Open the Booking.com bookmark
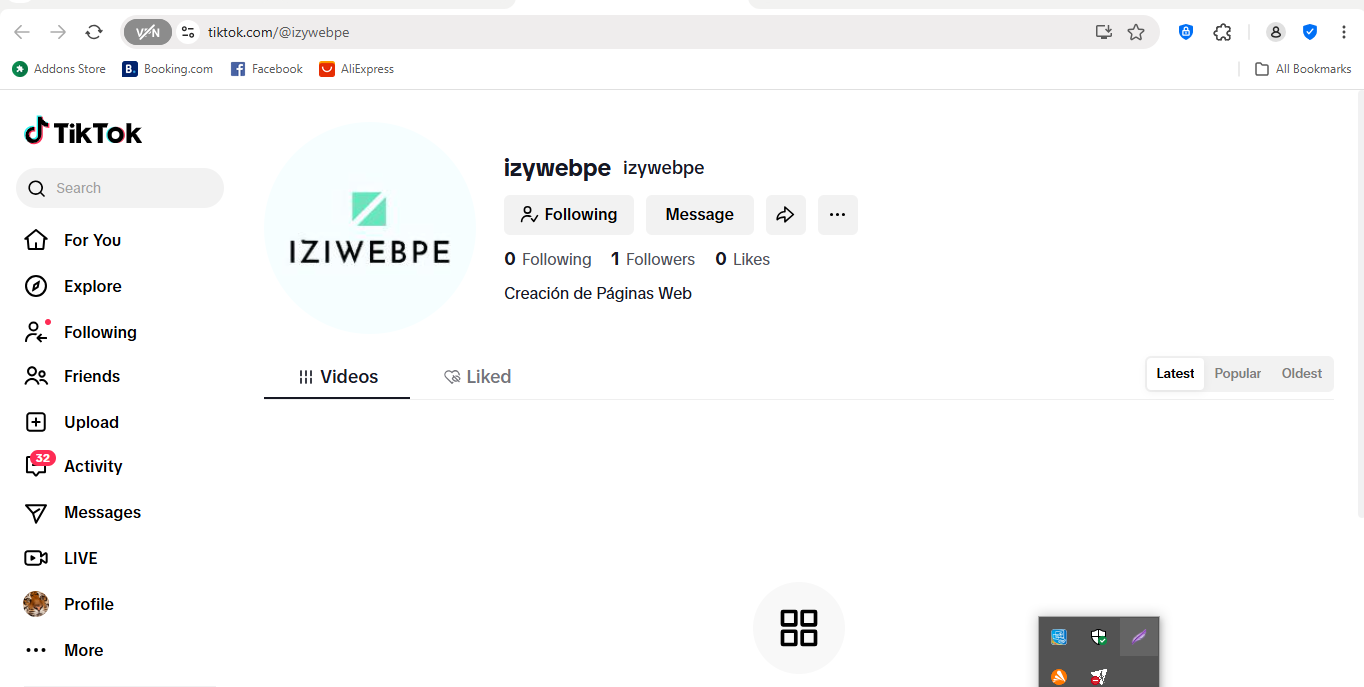 pyautogui.click(x=168, y=69)
